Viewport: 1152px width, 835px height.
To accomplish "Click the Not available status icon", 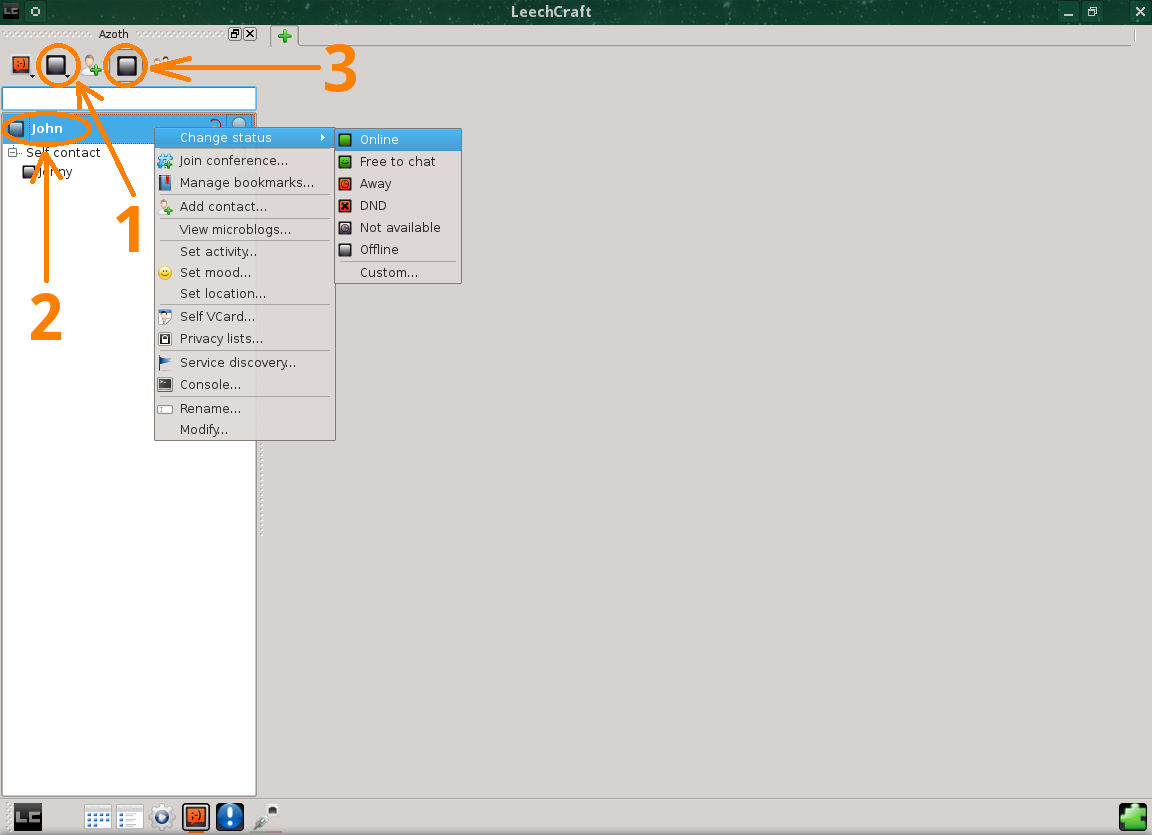I will tap(345, 228).
